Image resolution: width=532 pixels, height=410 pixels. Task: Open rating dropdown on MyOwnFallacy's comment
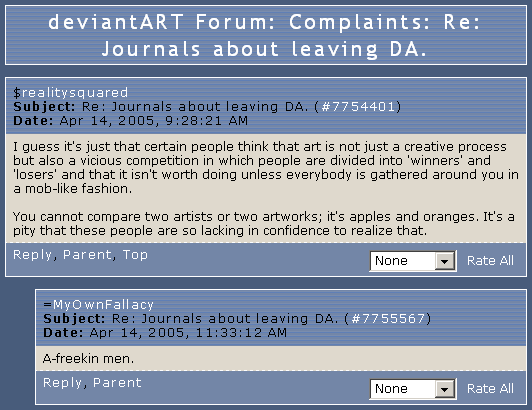413,389
